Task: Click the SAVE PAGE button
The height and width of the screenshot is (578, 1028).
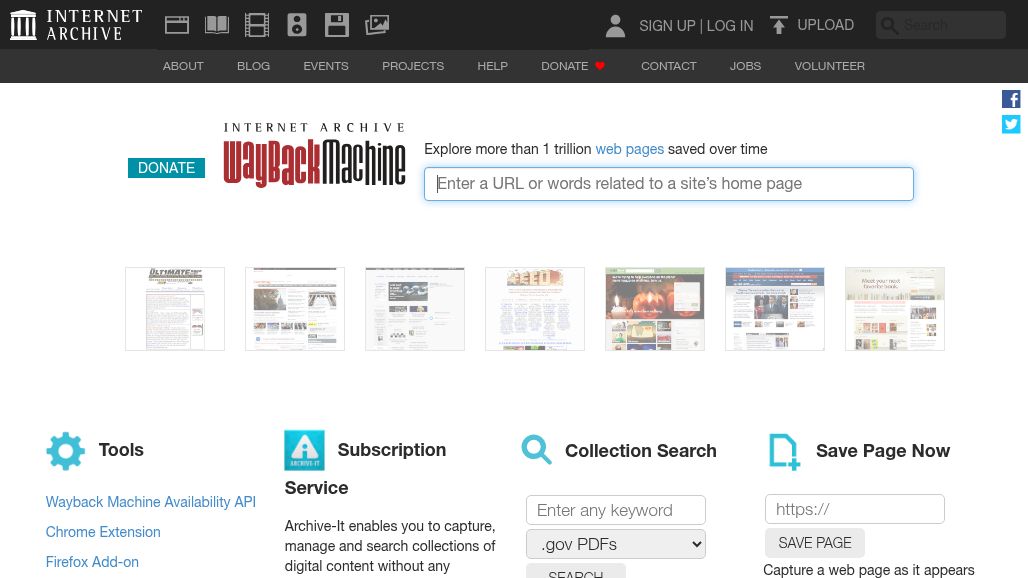Action: (814, 542)
